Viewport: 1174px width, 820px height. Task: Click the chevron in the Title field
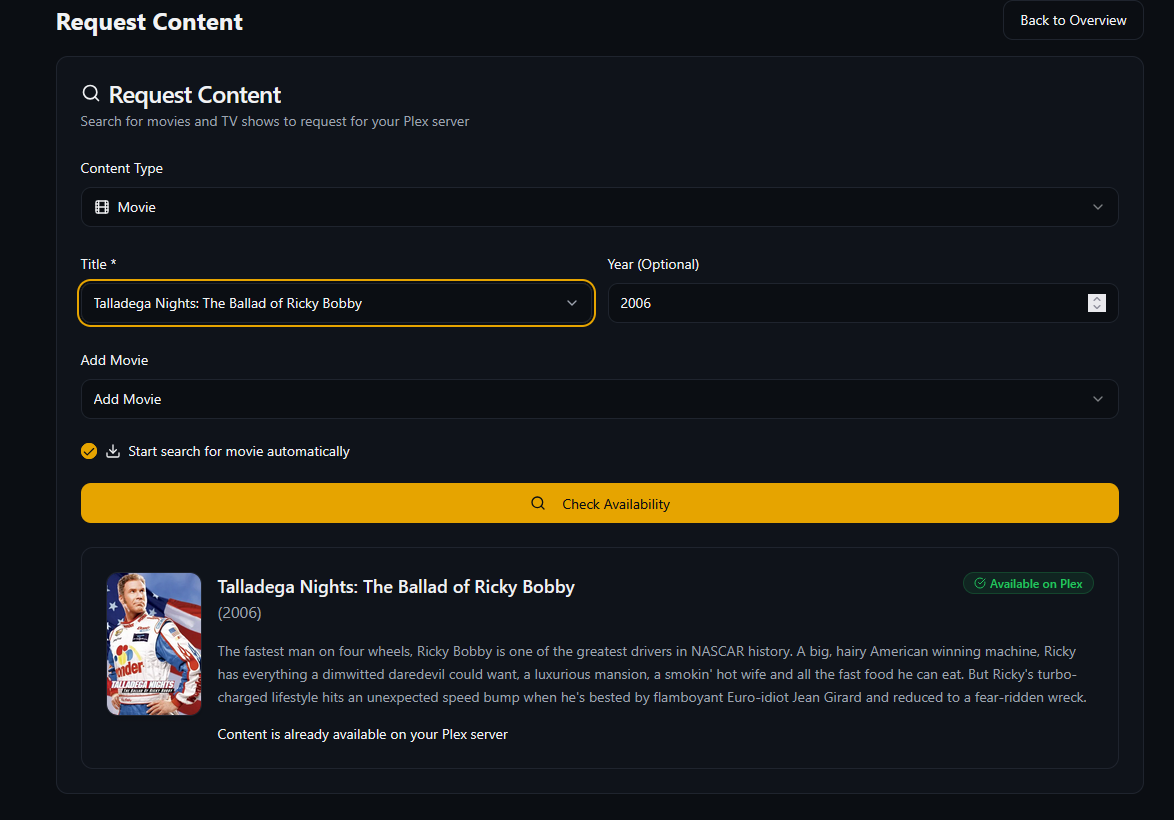(571, 303)
